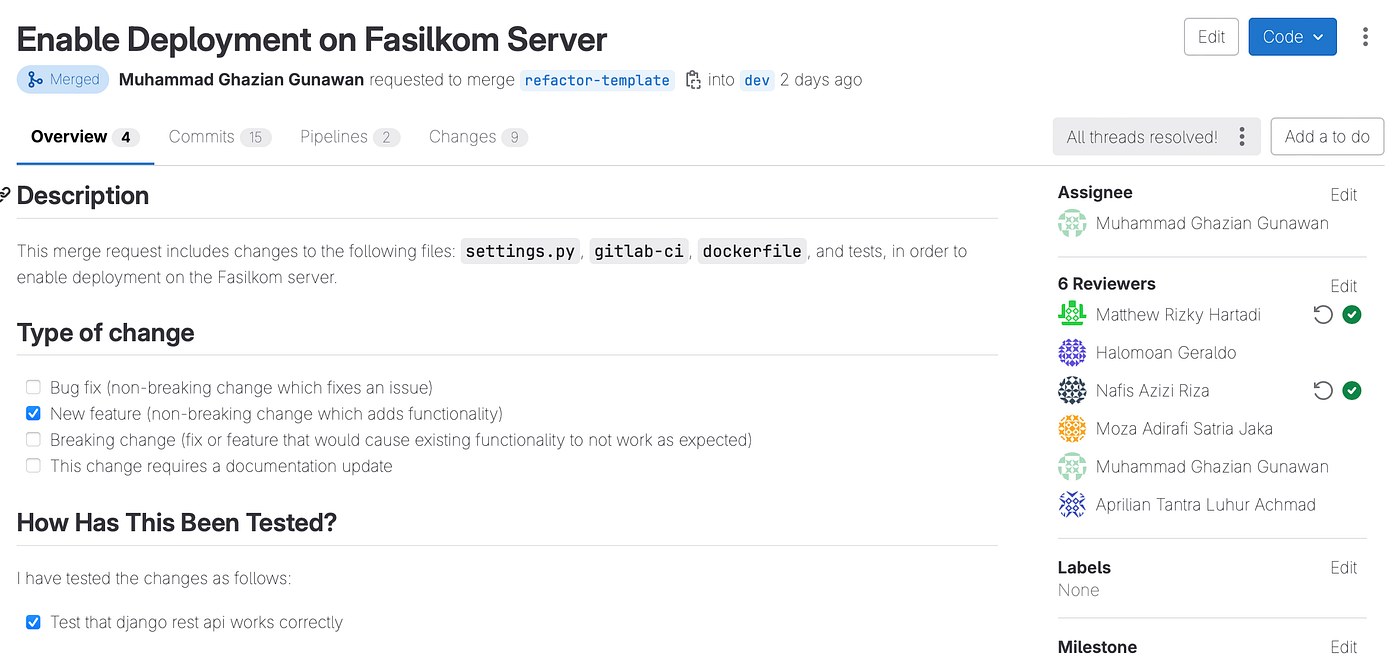Click the link anchor icon beside Description
1400x660 pixels.
pos(5,195)
